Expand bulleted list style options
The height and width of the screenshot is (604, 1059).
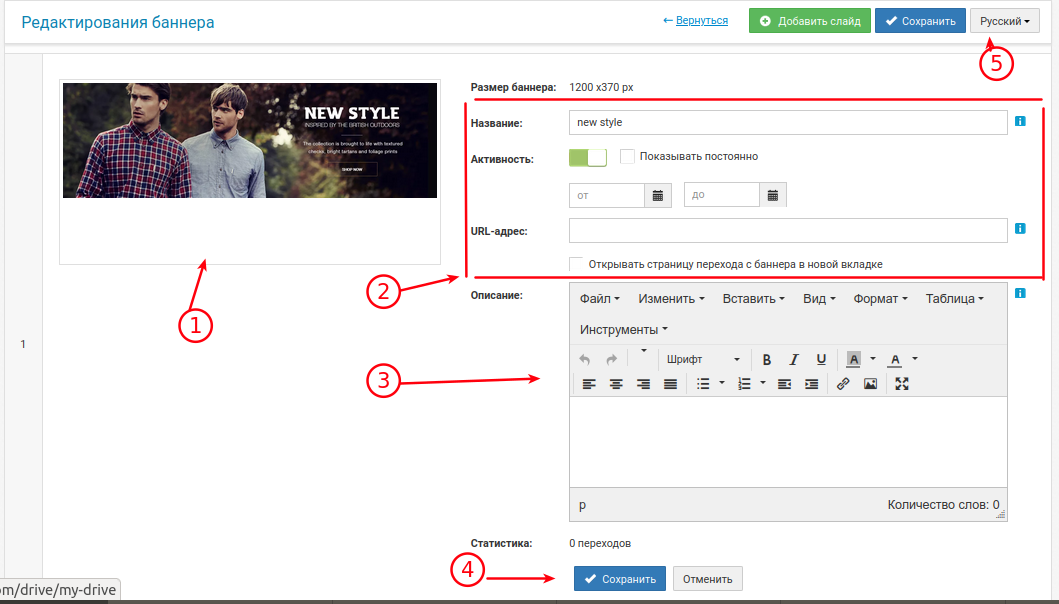coord(721,383)
